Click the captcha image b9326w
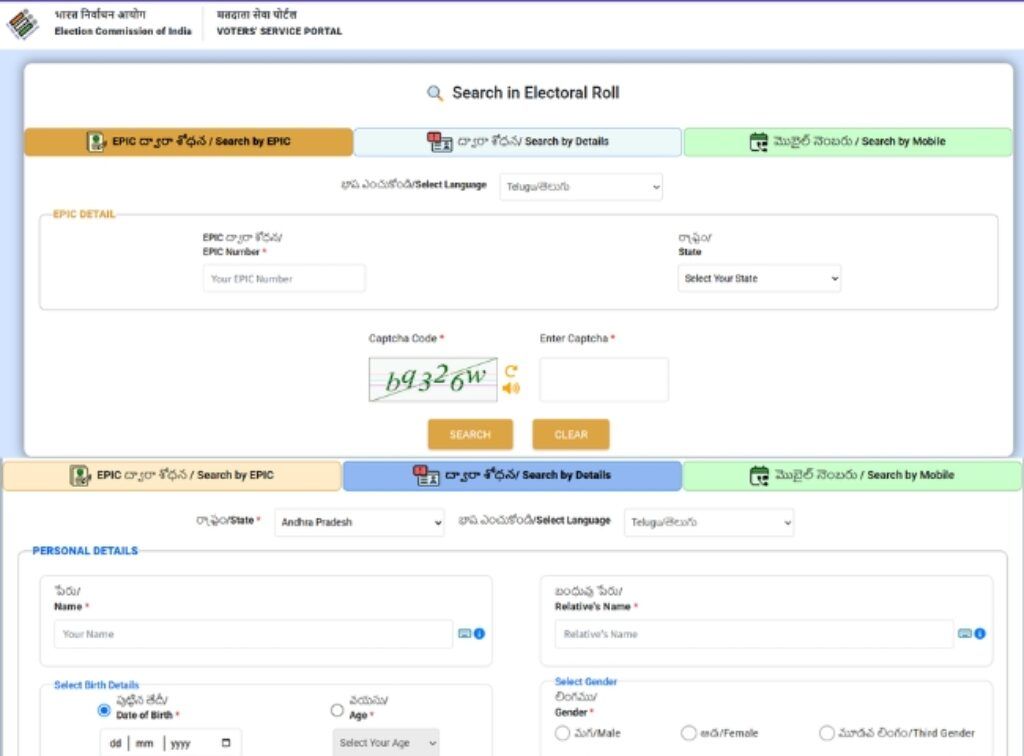The width and height of the screenshot is (1024, 756). point(433,379)
